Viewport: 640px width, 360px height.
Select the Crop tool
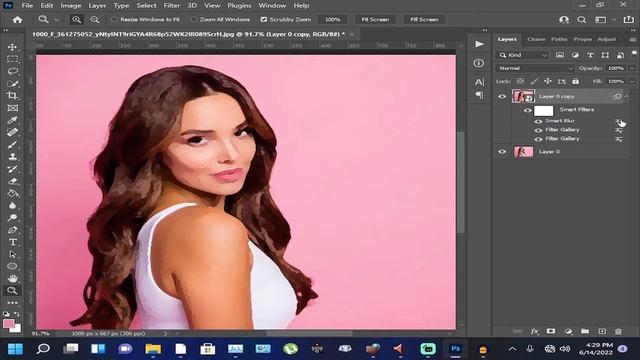coord(12,96)
